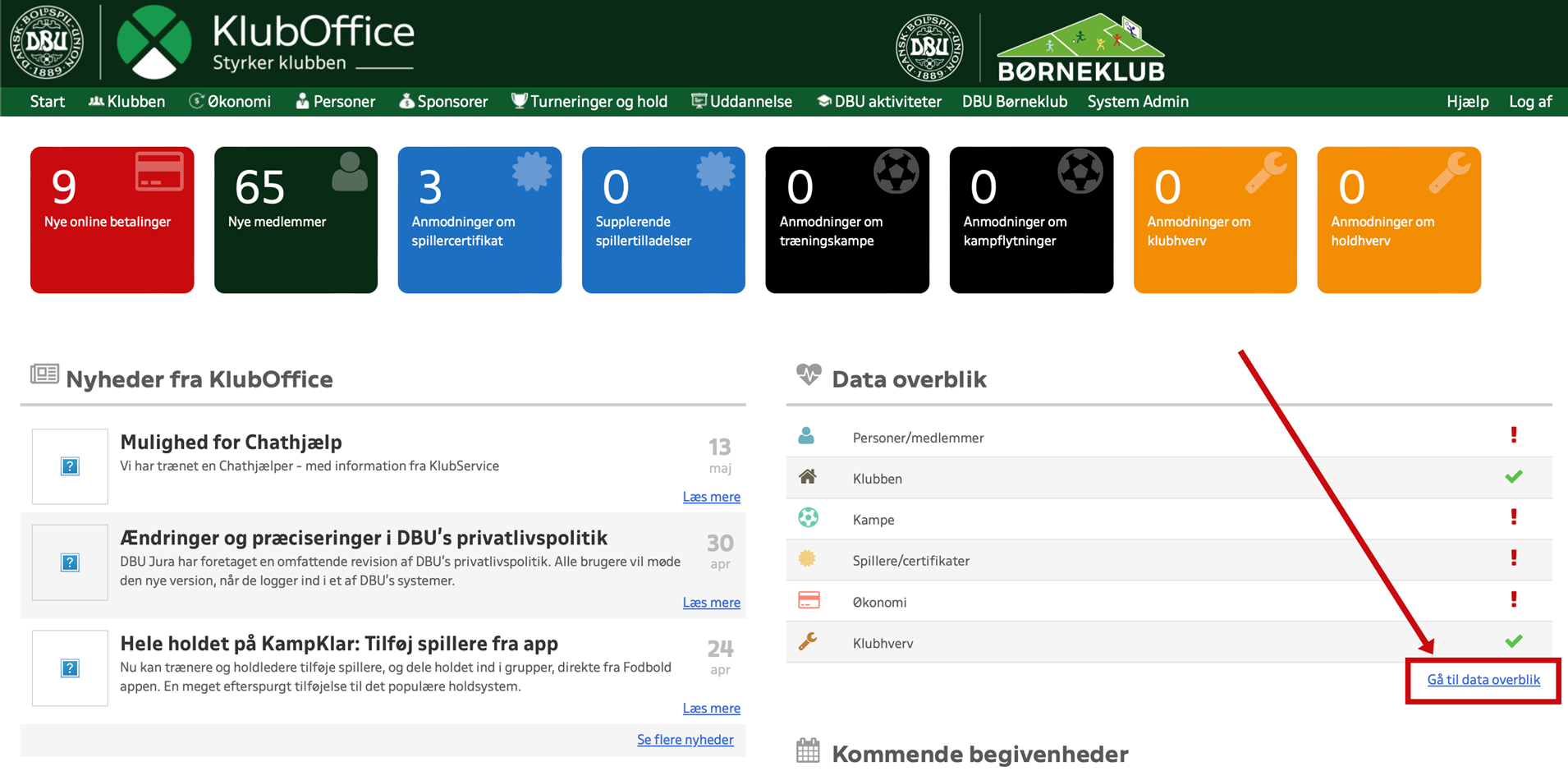
Task: Click the KlubOffice green cross logo
Action: [154, 42]
